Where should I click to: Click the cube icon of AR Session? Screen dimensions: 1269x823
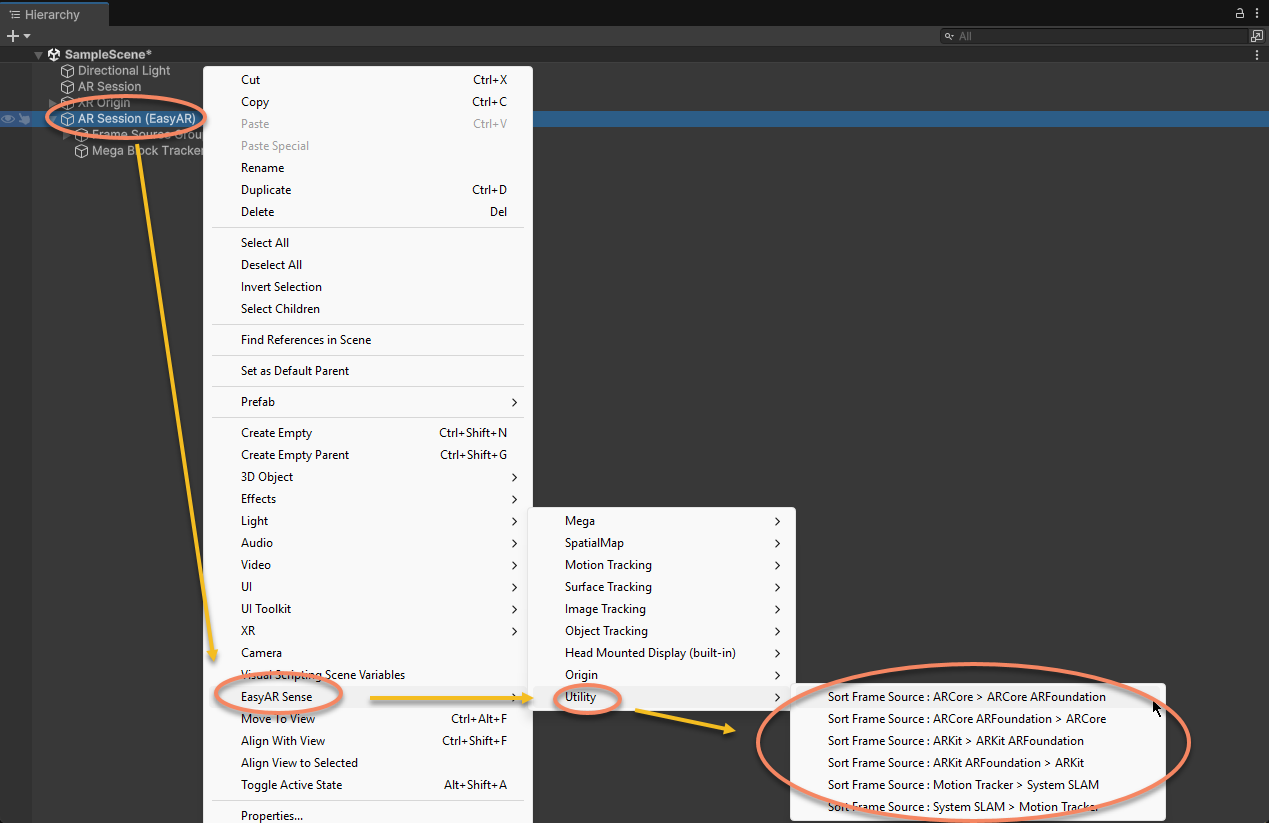click(68, 87)
